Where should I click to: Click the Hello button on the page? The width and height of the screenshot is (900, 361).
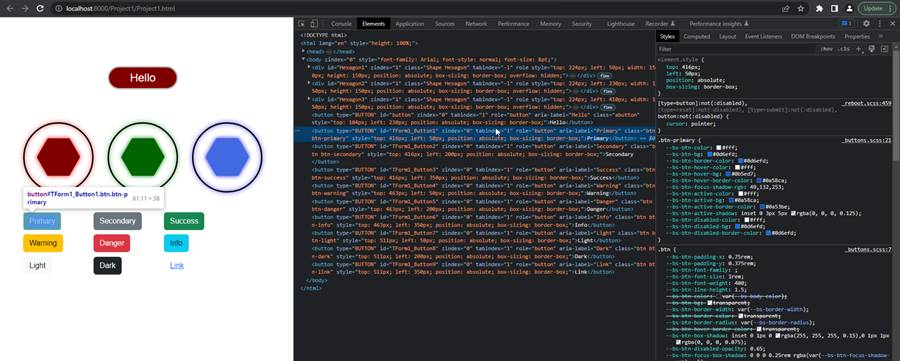pos(142,78)
